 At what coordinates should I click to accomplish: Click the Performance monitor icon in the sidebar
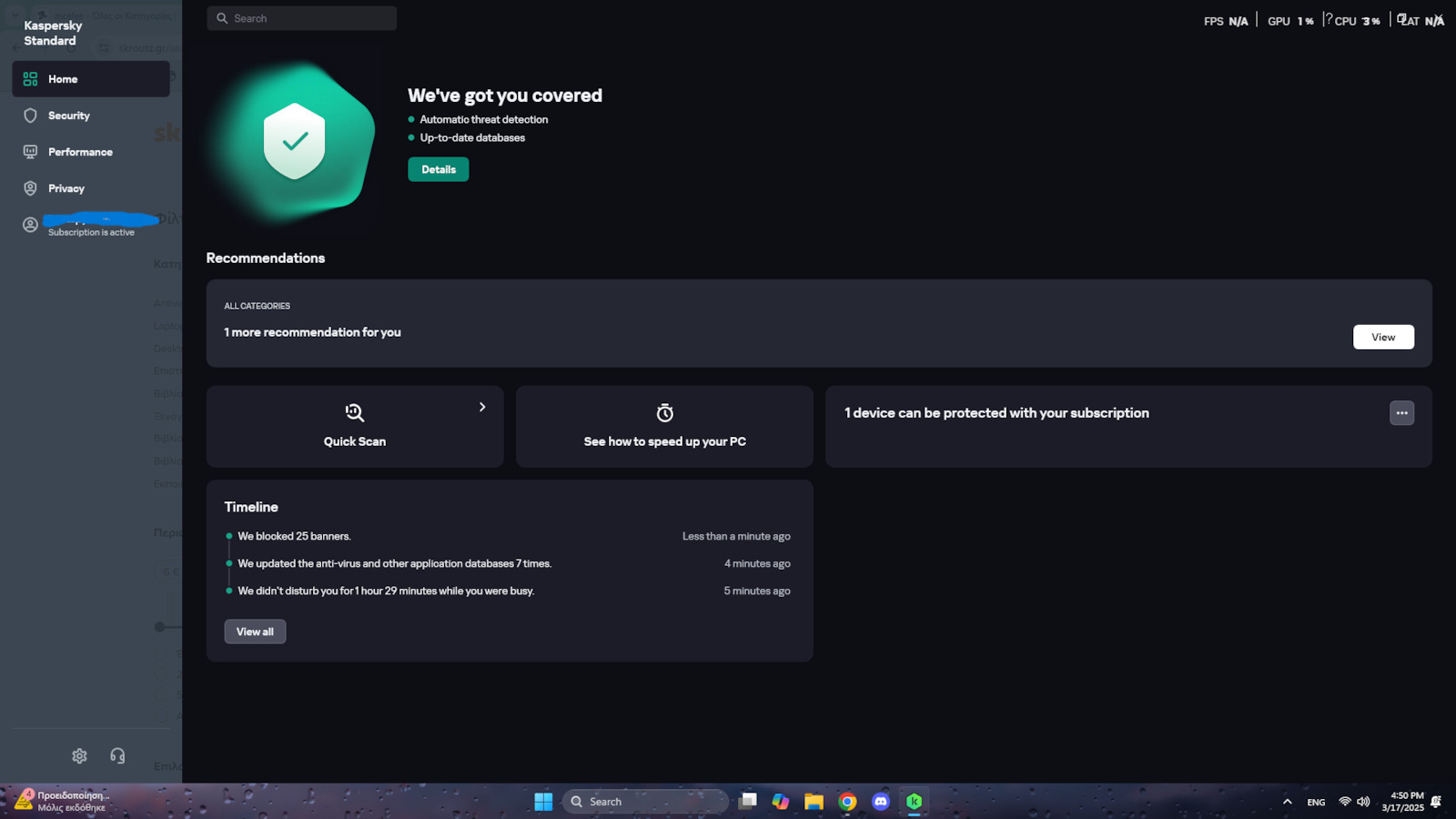pyautogui.click(x=30, y=152)
